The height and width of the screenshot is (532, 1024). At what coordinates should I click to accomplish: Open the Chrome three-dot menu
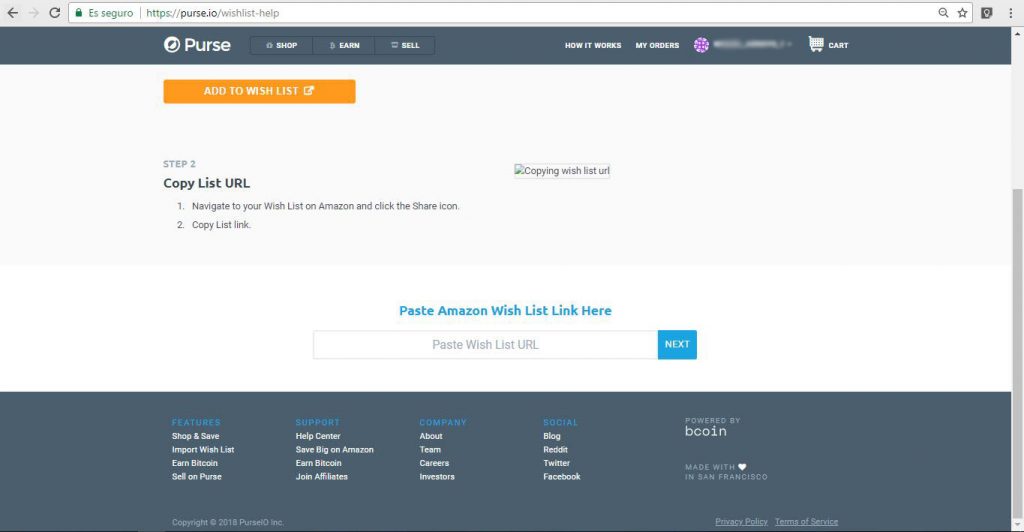1010,13
